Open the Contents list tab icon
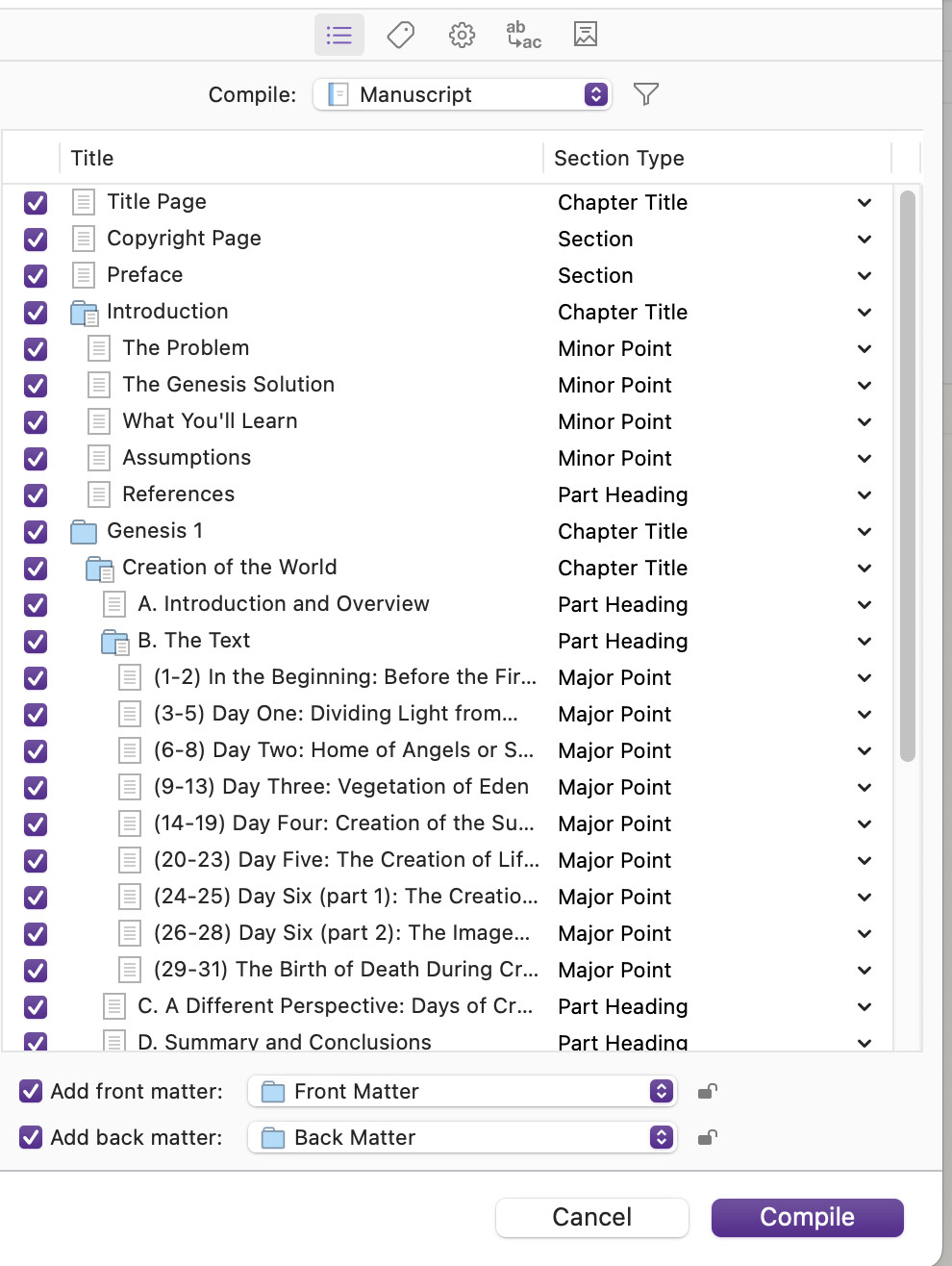The width and height of the screenshot is (952, 1266). click(339, 36)
